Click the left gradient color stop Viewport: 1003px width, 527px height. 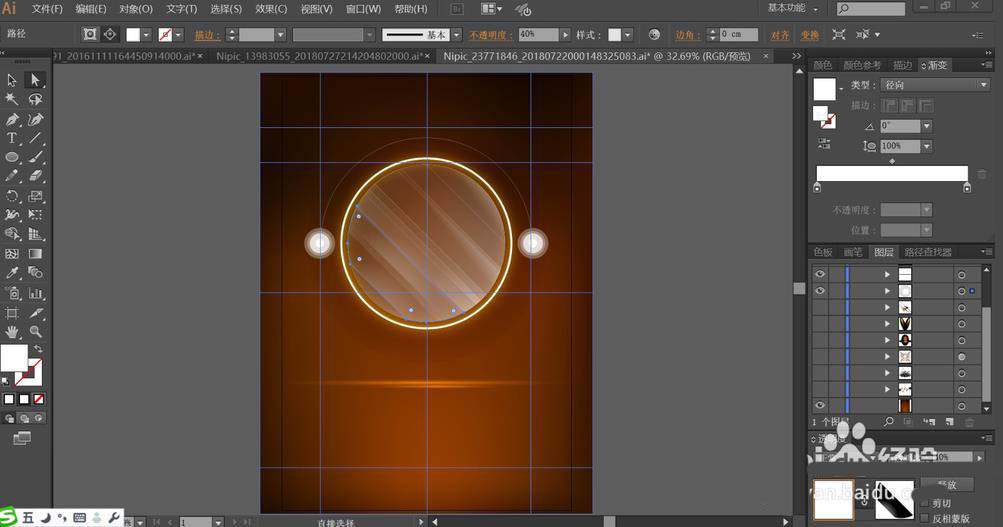coord(817,187)
